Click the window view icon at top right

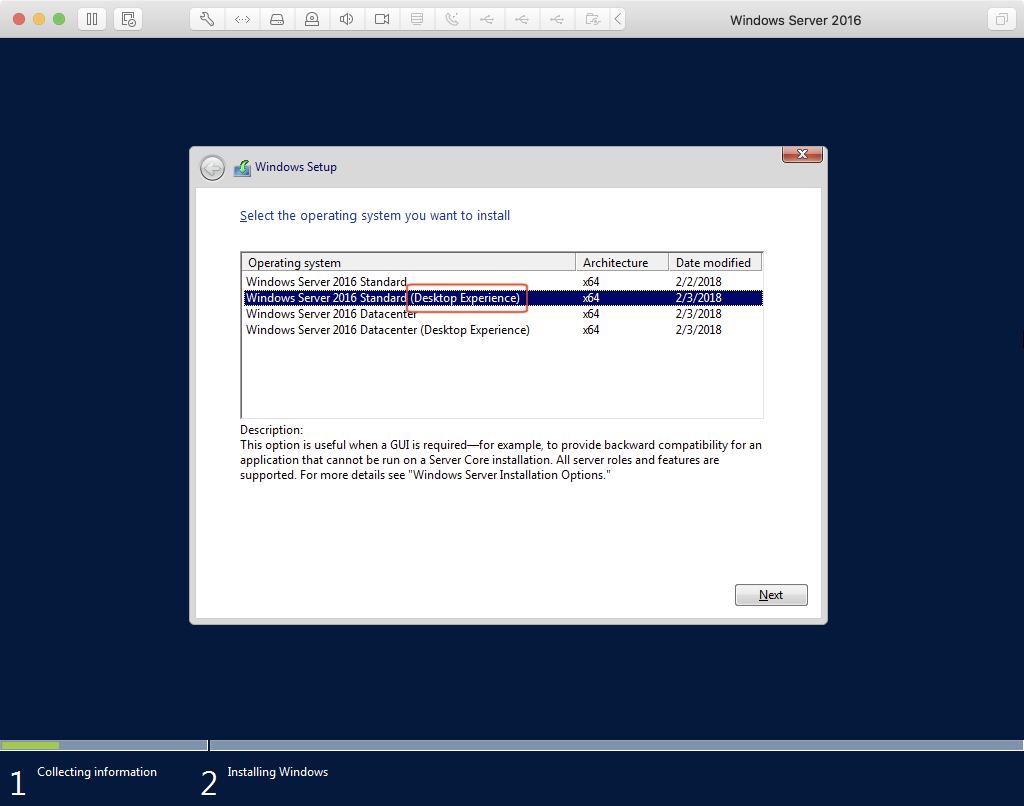pyautogui.click(x=1000, y=19)
